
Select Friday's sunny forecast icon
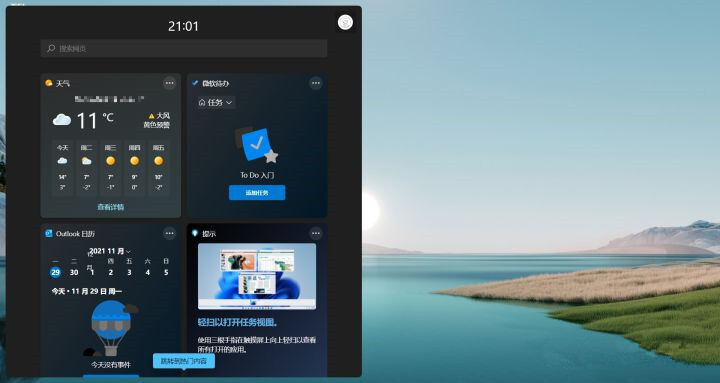(x=159, y=161)
